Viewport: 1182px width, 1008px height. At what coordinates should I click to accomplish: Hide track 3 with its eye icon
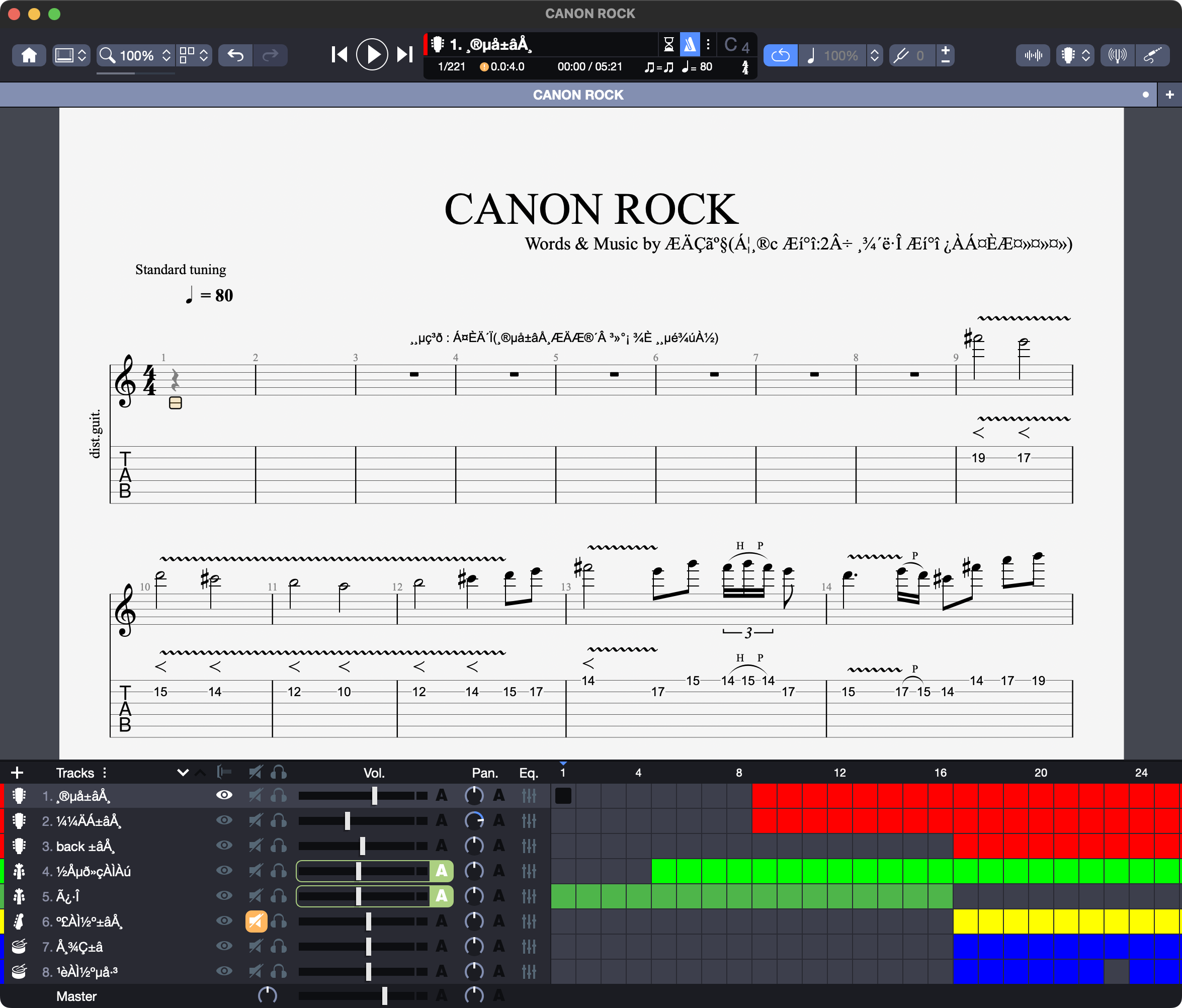point(224,845)
